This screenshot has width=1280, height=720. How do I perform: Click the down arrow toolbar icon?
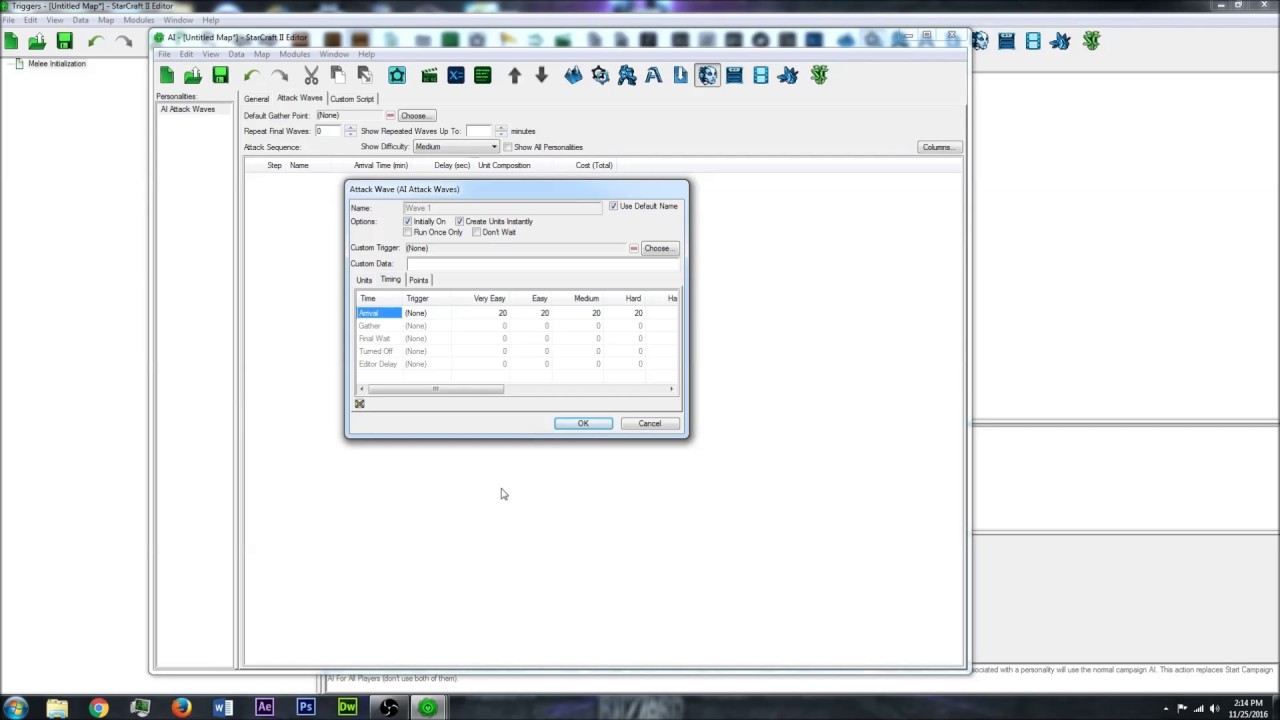click(541, 75)
